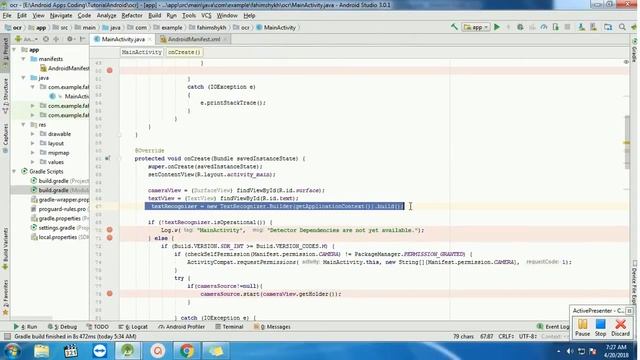The width and height of the screenshot is (640, 360).
Task: Open the AVD Manager icon
Action: click(x=581, y=27)
